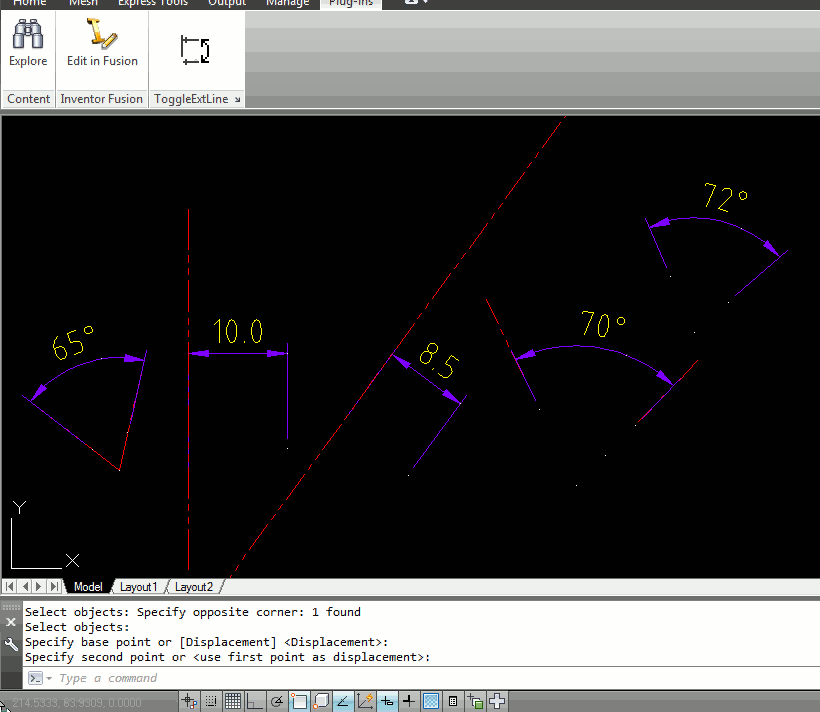
Task: Select the 70° angular dimension text
Action: (x=603, y=324)
